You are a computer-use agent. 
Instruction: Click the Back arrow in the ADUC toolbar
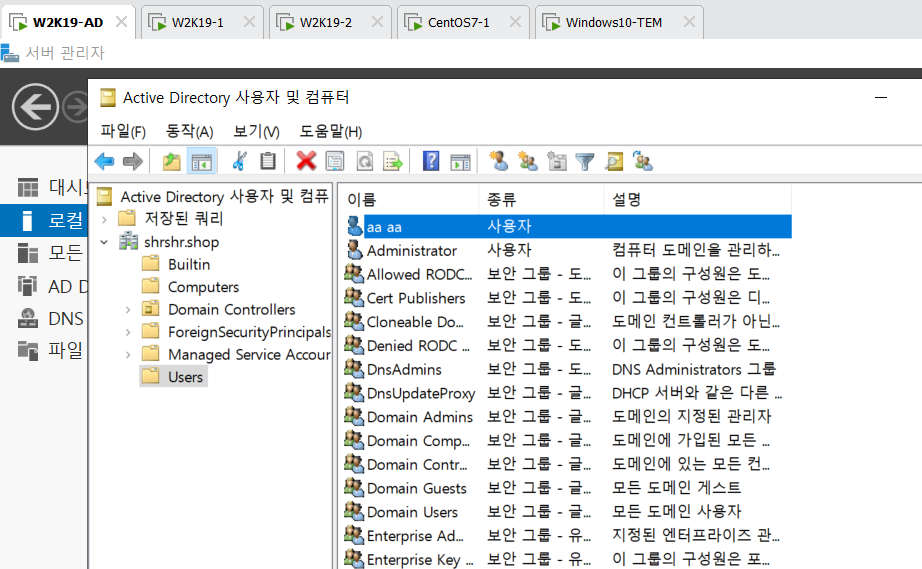[x=105, y=161]
